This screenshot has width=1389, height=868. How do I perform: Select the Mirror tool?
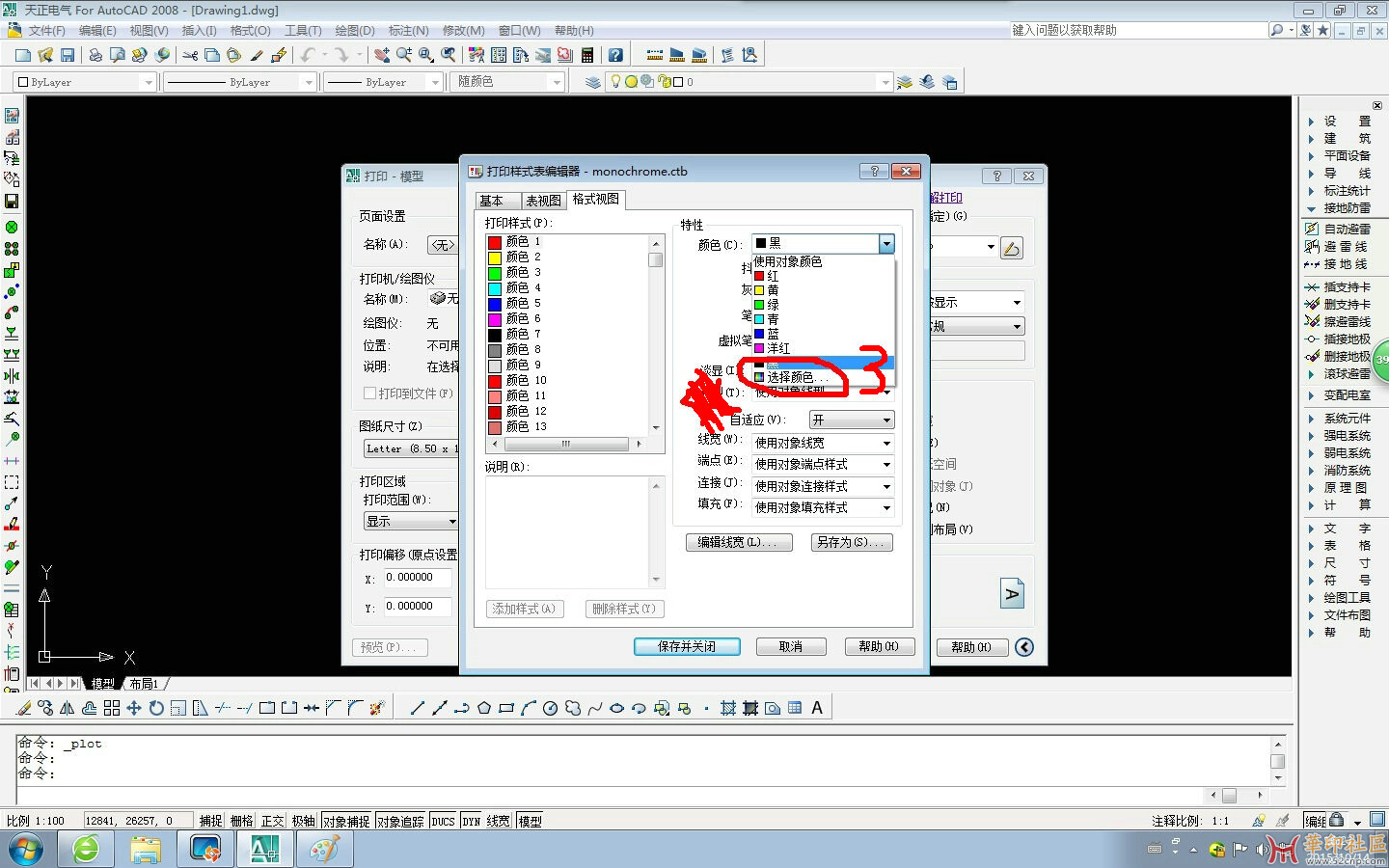(x=67, y=708)
